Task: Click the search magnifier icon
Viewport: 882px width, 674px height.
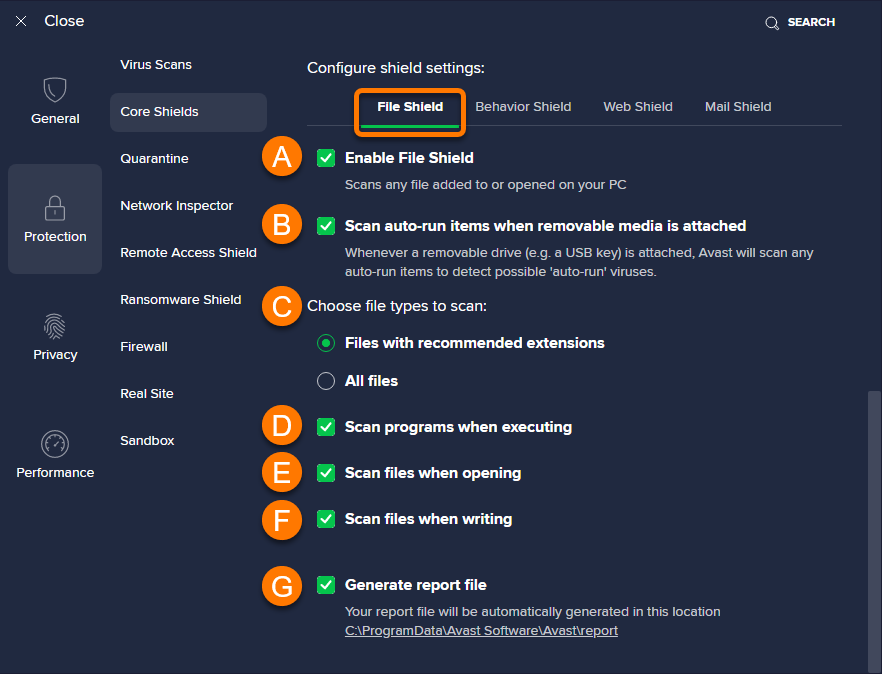Action: [x=772, y=23]
